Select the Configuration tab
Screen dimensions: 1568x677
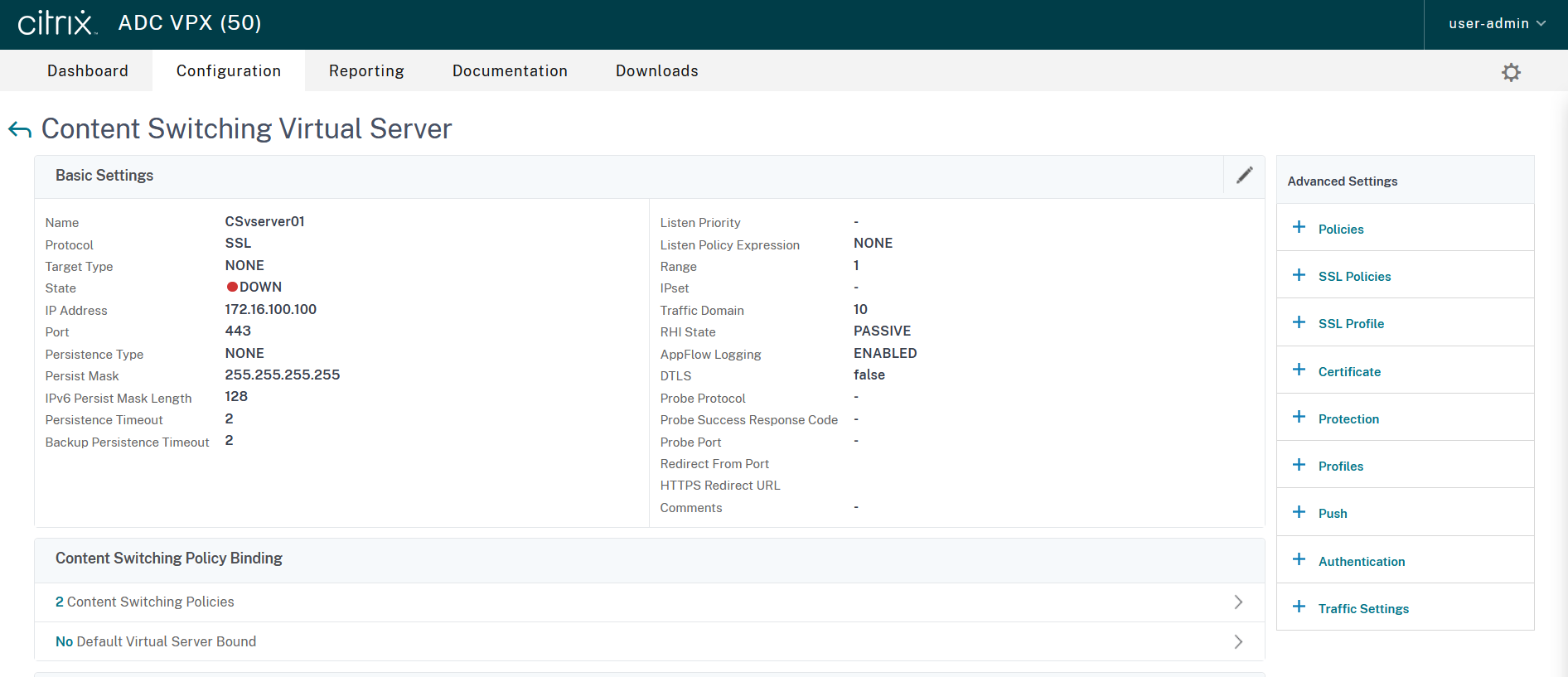point(229,71)
